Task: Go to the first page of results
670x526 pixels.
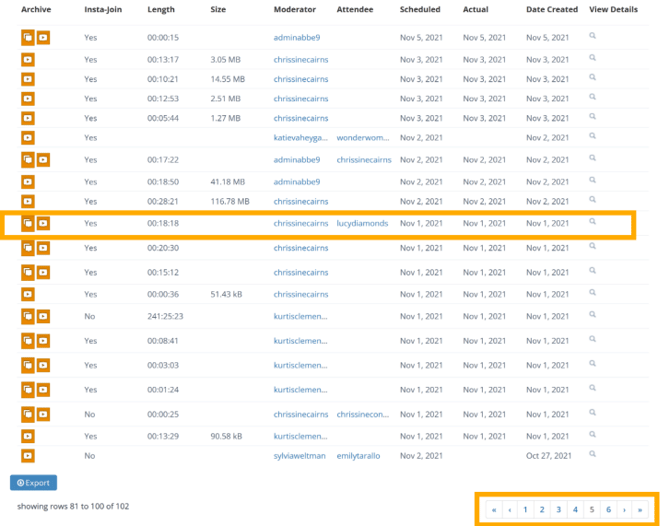Action: (x=493, y=510)
